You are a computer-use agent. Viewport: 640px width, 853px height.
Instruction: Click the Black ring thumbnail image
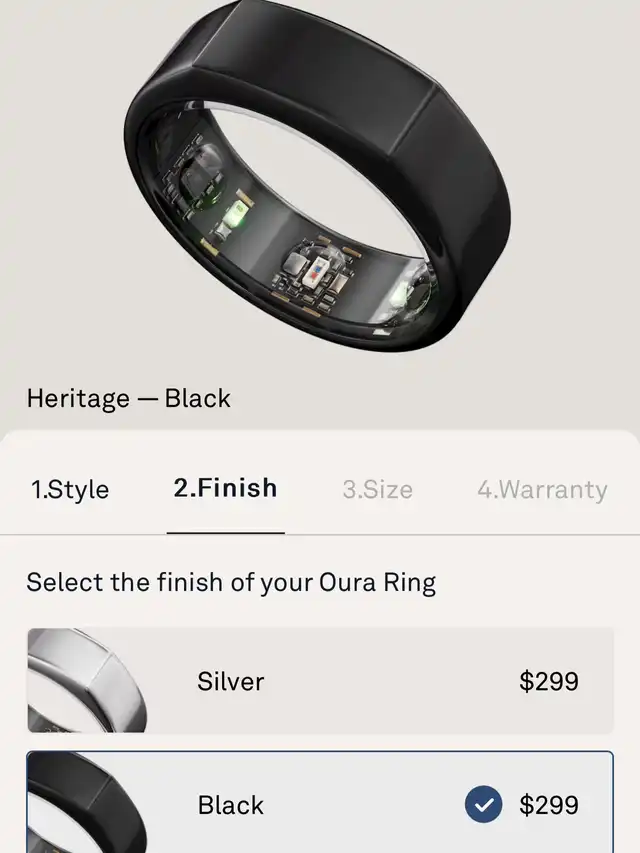(x=87, y=803)
